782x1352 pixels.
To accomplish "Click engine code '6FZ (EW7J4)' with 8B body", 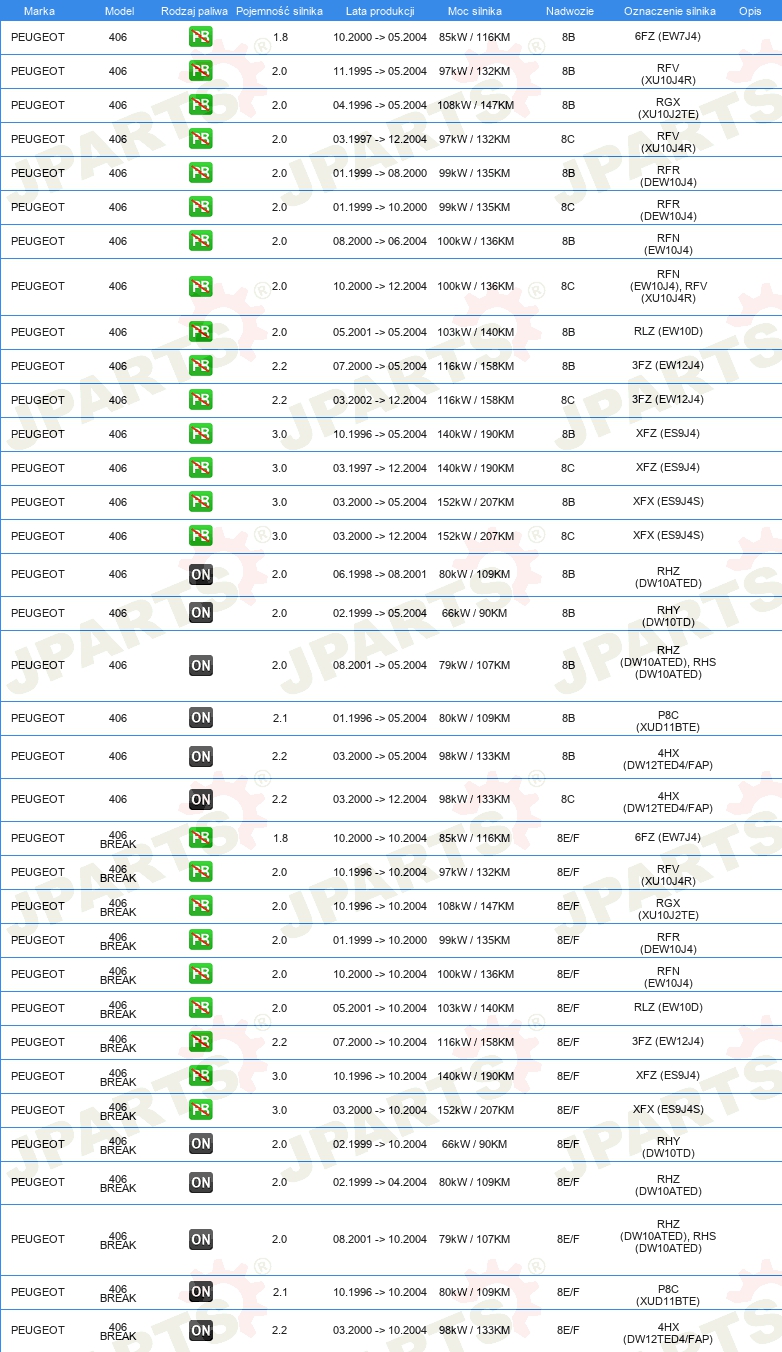I will tap(668, 37).
